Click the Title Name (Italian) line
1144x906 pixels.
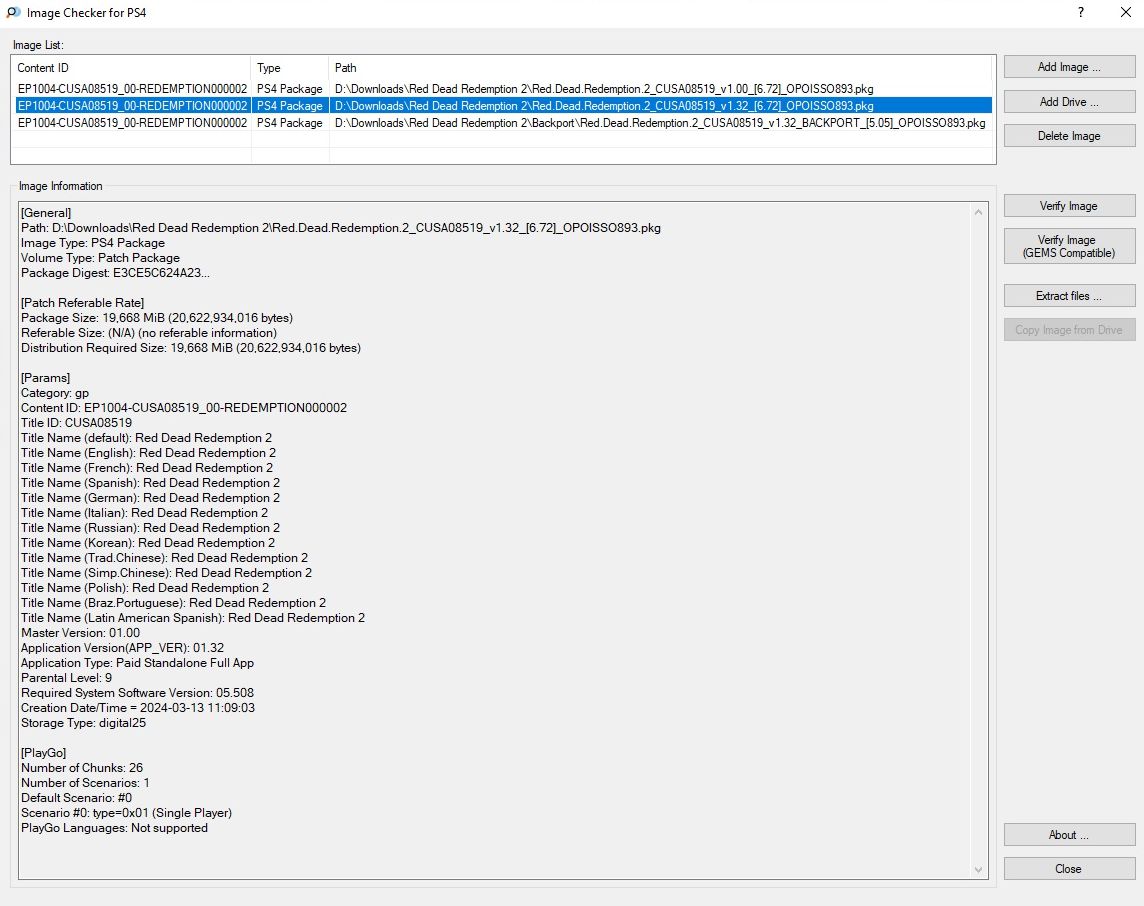144,513
